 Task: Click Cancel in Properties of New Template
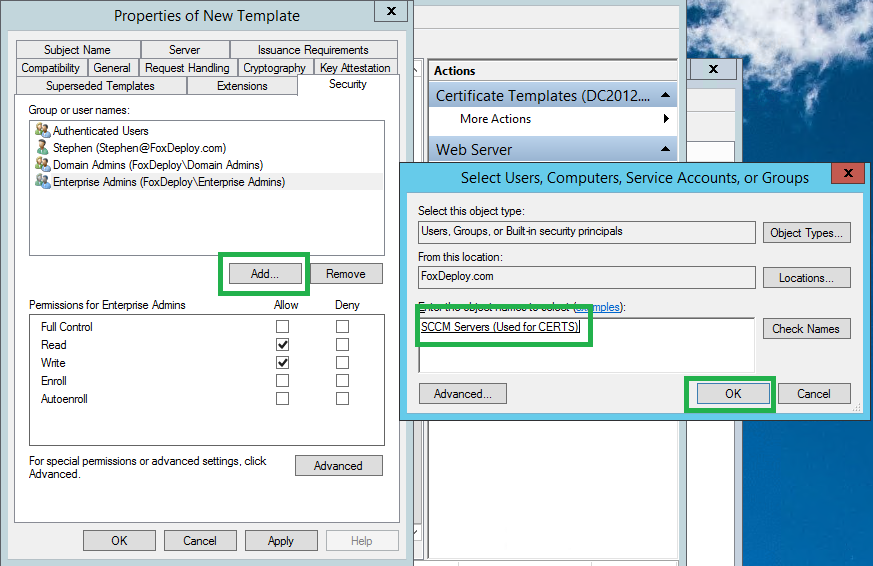tap(200, 540)
